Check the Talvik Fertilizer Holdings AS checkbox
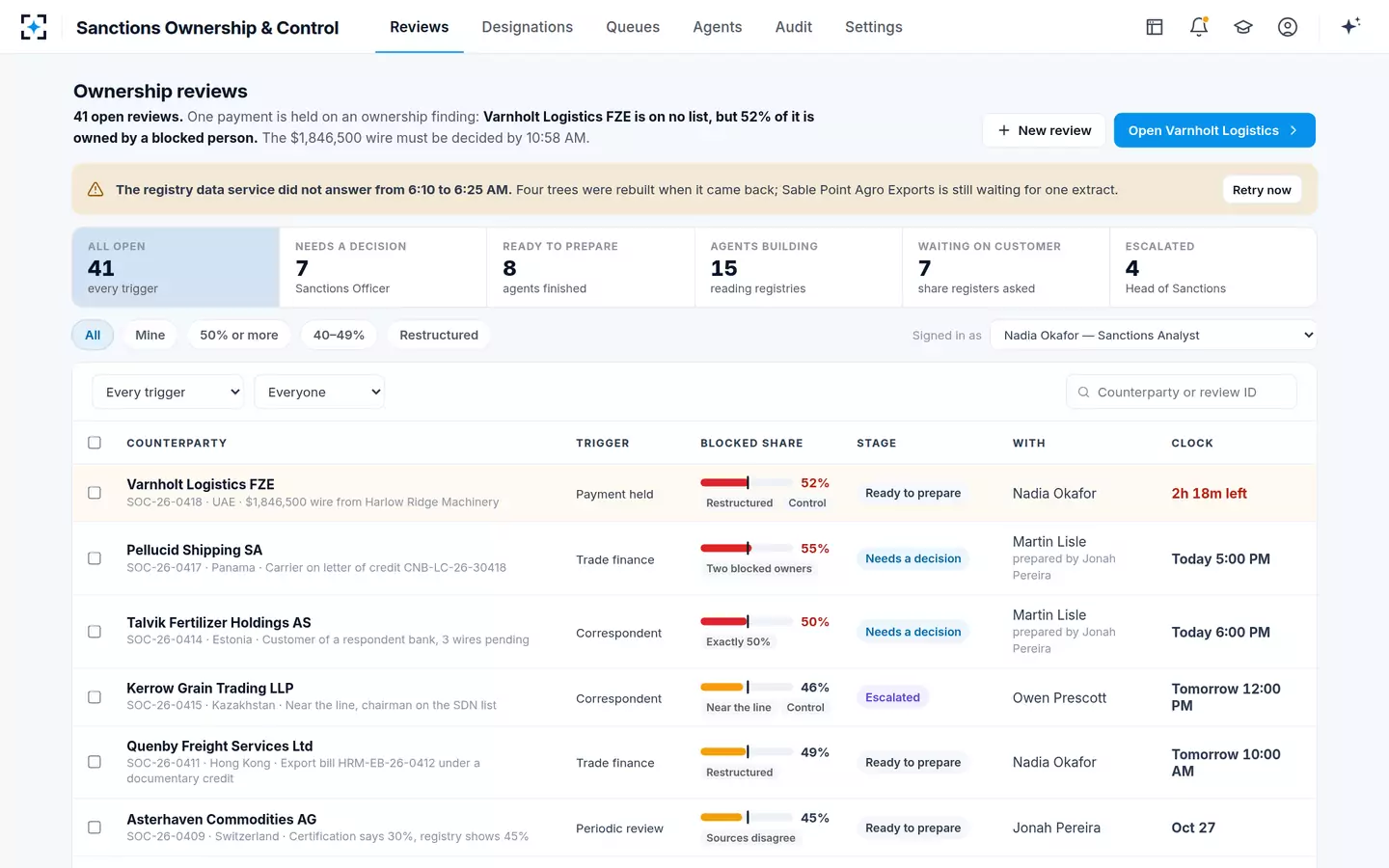The width and height of the screenshot is (1389, 868). (95, 632)
